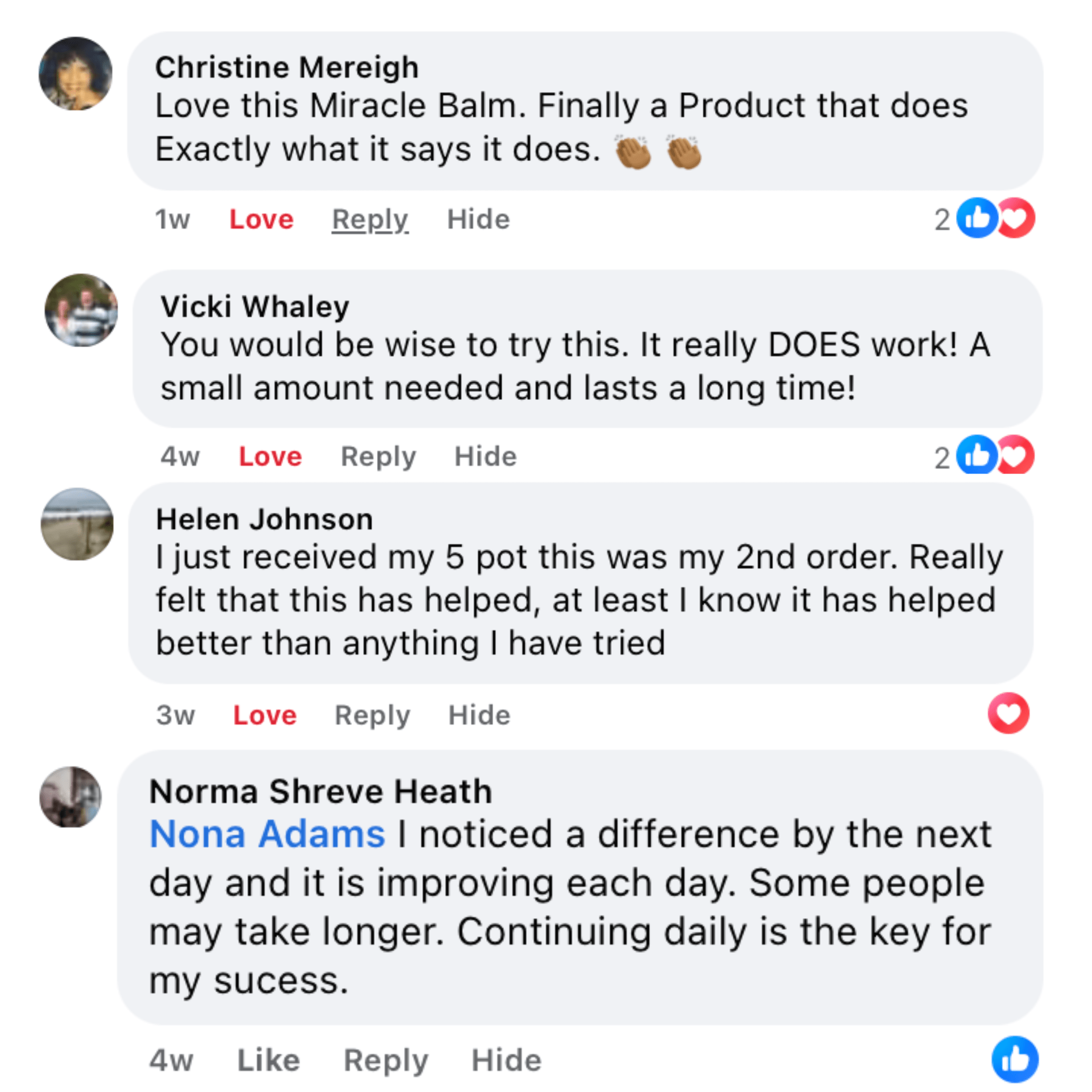
Task: Open the Nona Adams tagged profile link
Action: [x=267, y=834]
